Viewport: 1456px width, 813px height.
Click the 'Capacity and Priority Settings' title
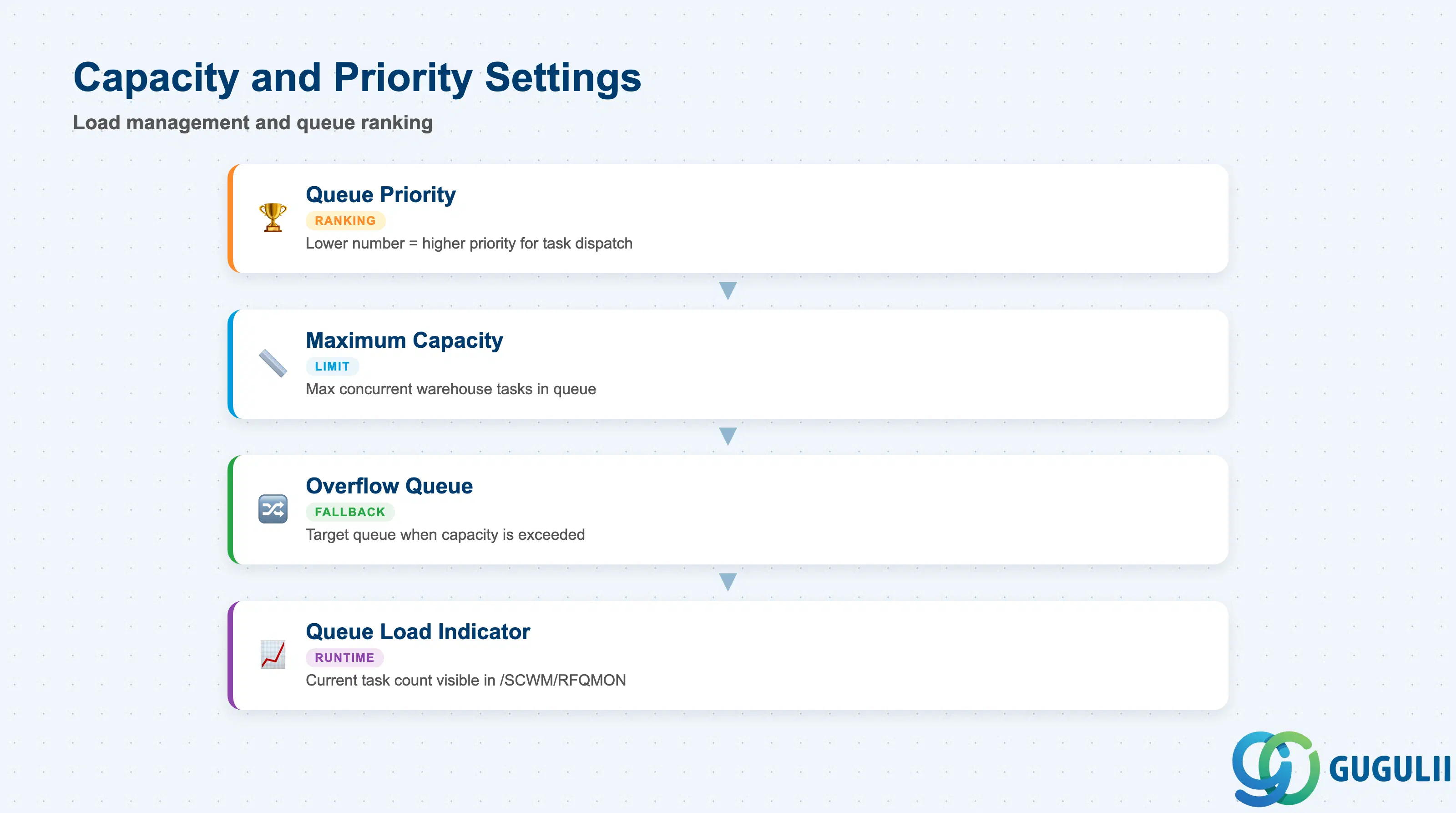point(357,78)
